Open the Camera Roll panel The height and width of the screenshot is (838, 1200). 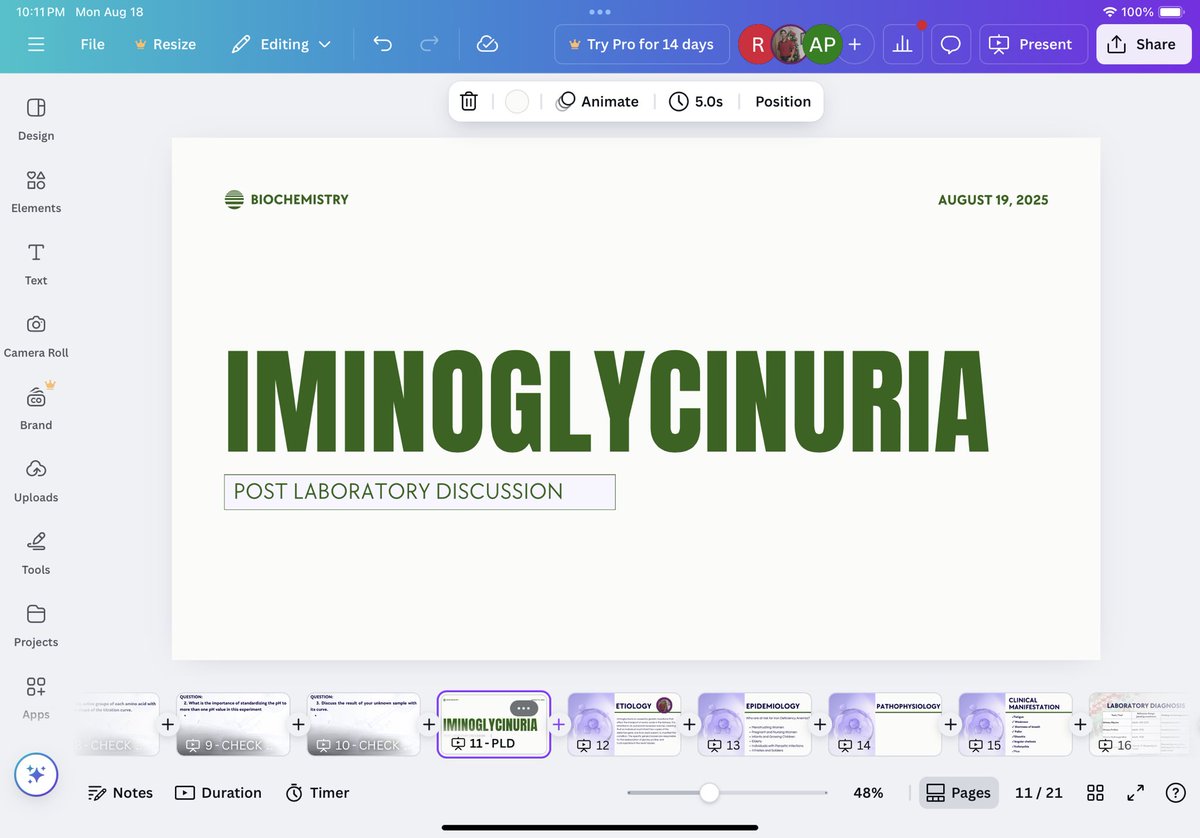(36, 336)
